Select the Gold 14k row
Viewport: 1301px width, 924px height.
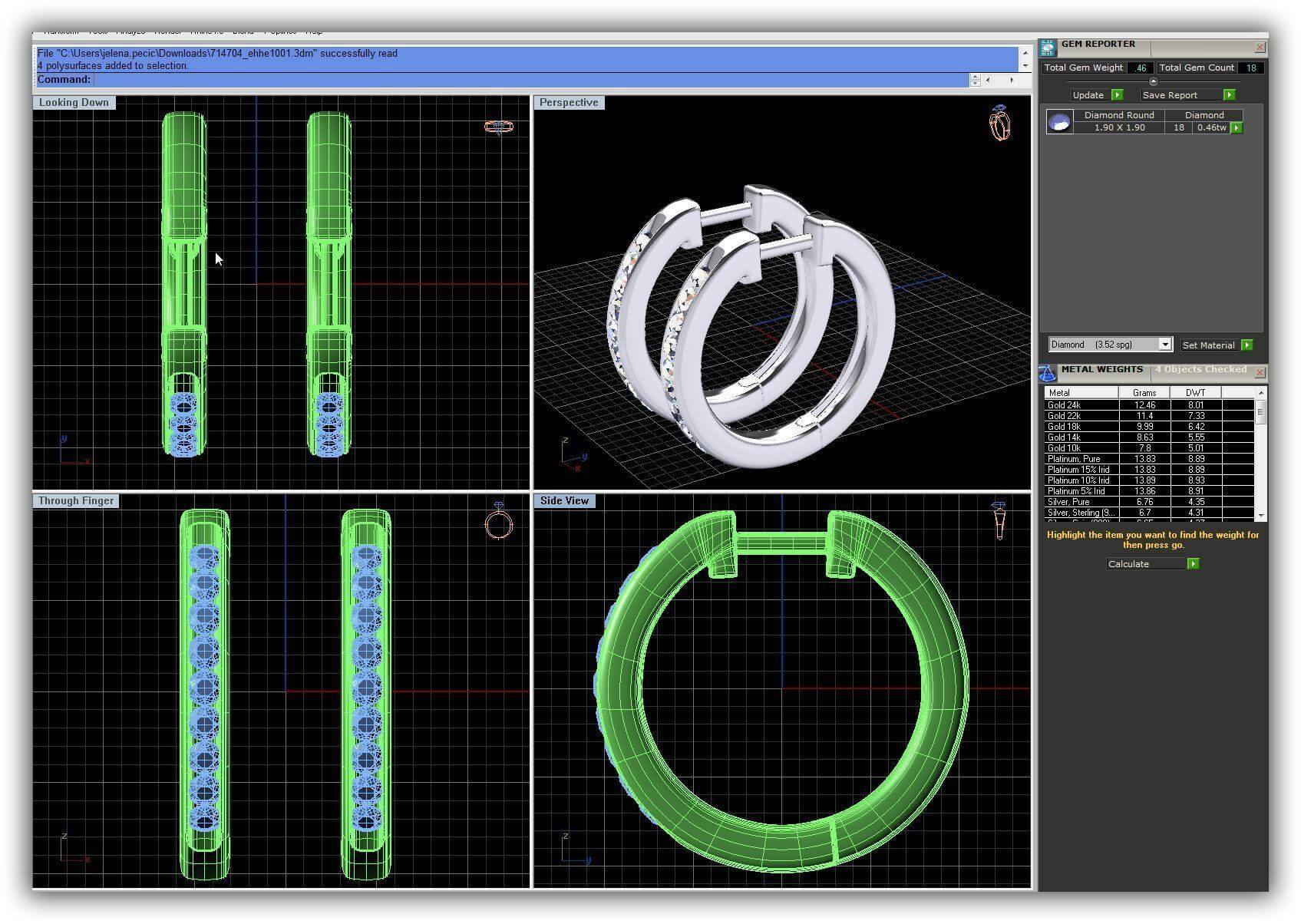tap(1149, 437)
